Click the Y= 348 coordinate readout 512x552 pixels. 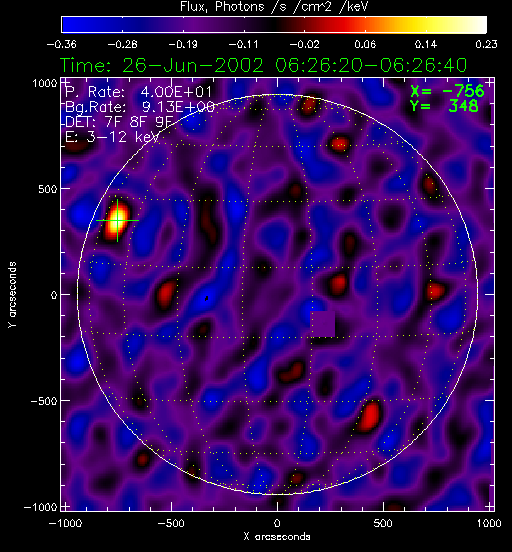[444, 106]
